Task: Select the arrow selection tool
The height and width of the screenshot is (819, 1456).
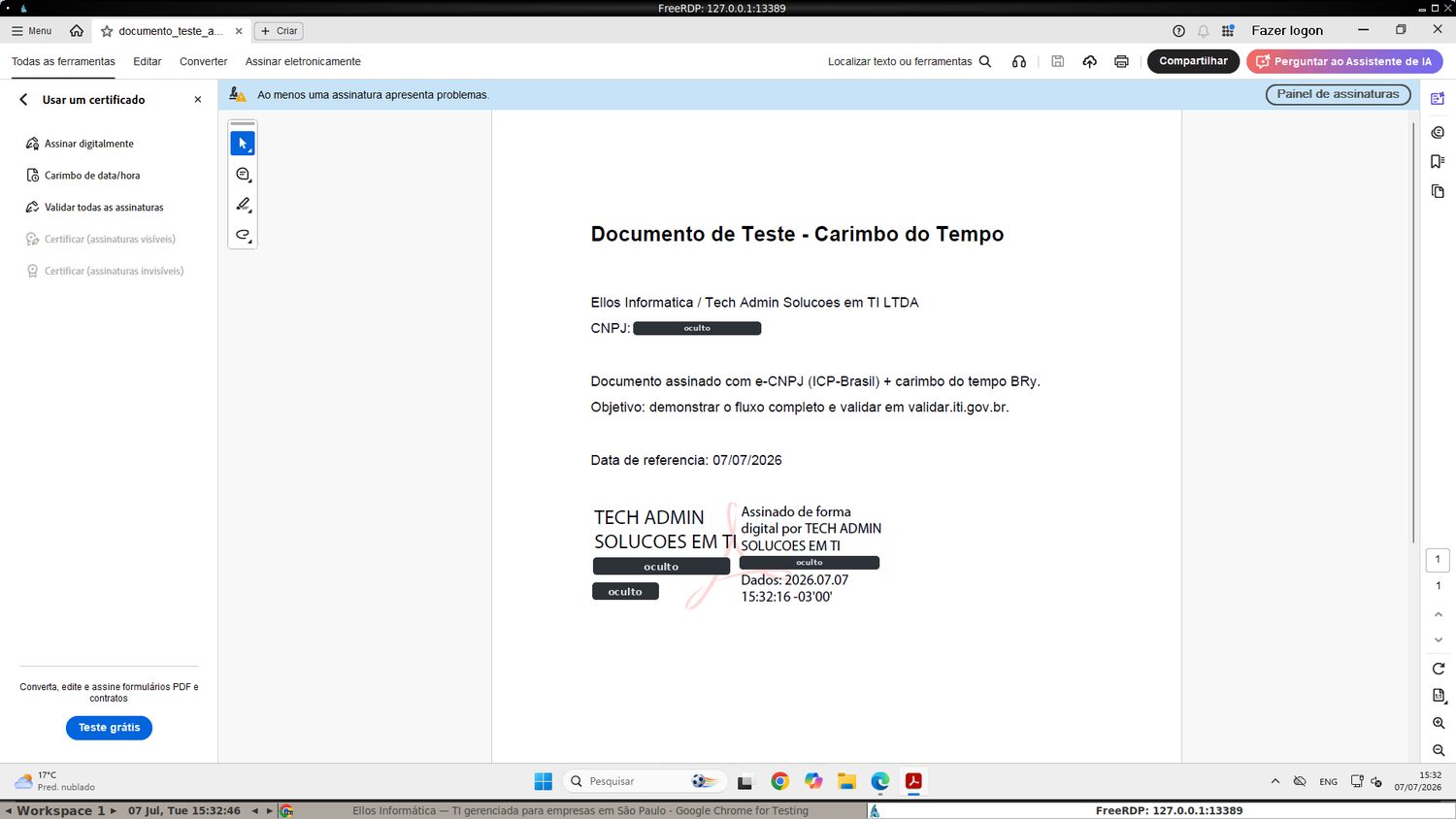Action: (x=243, y=144)
